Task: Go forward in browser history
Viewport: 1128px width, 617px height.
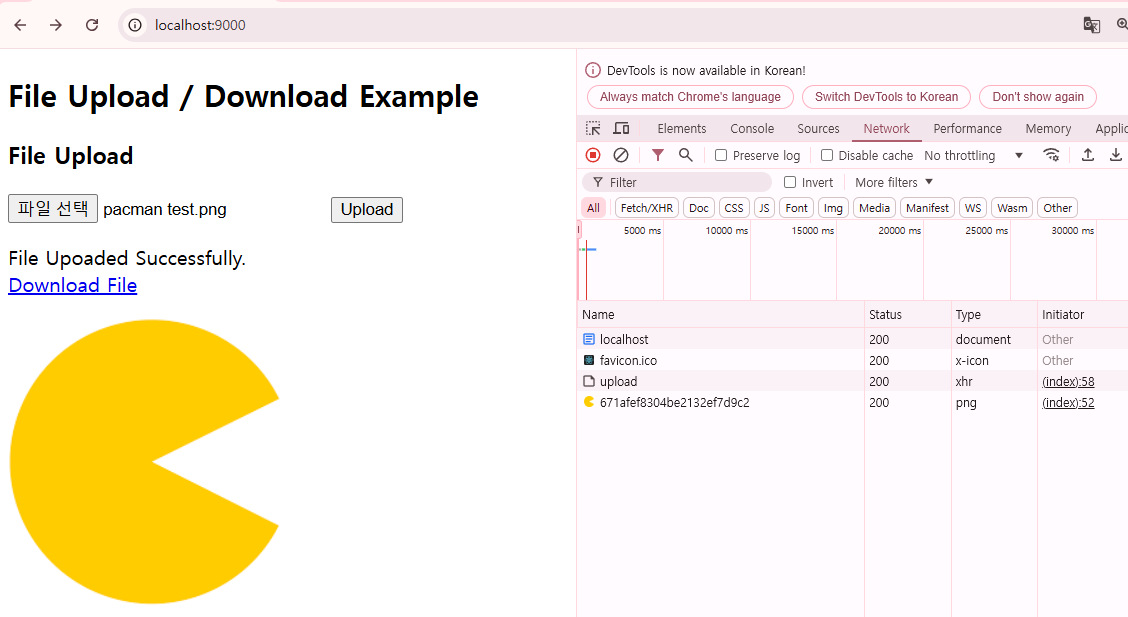Action: [56, 25]
